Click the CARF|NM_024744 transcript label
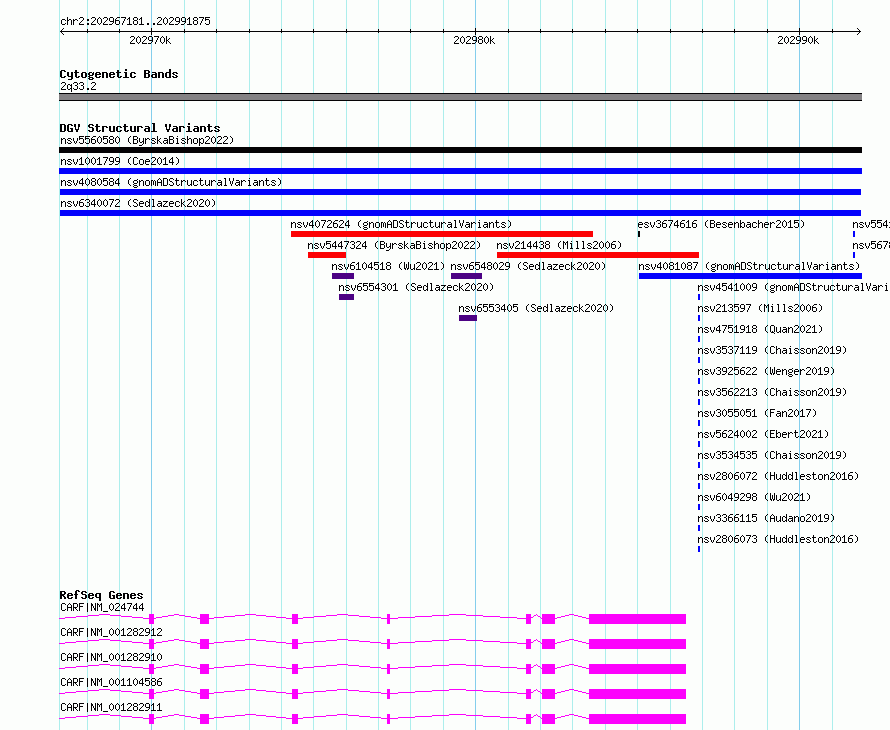890x730 pixels. coord(102,607)
